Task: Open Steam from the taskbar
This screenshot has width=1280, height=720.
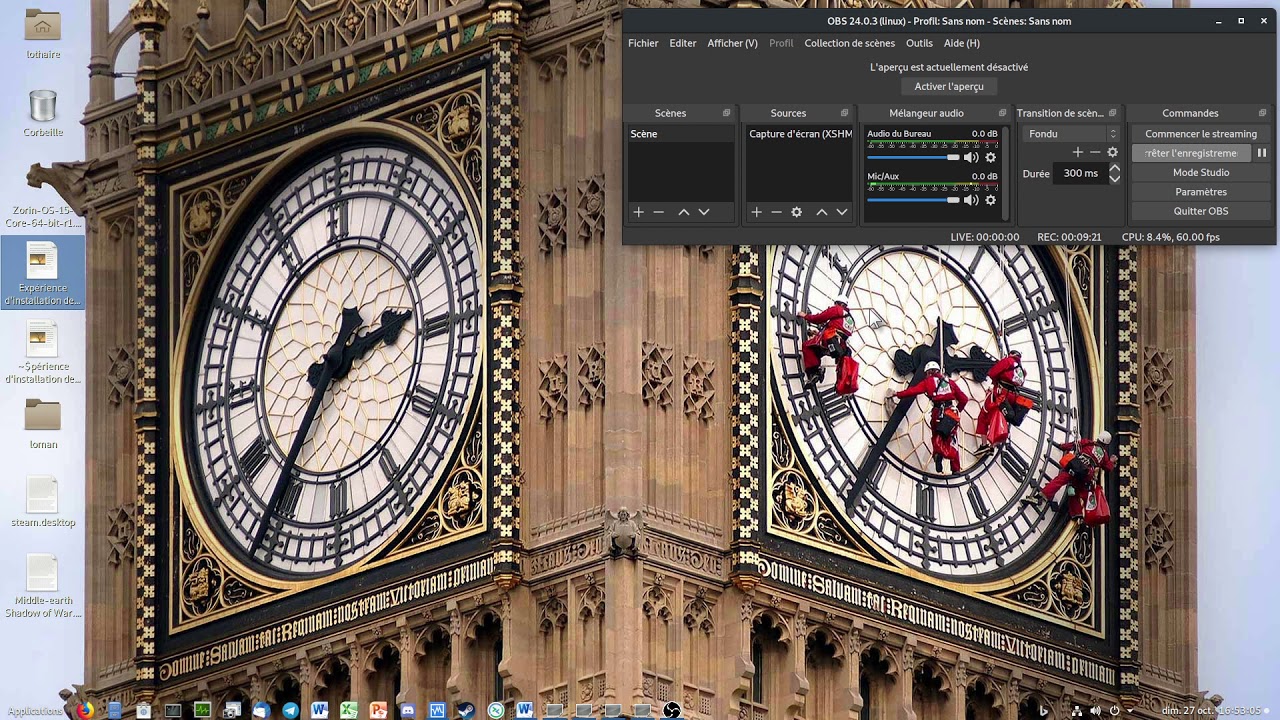Action: coord(466,710)
